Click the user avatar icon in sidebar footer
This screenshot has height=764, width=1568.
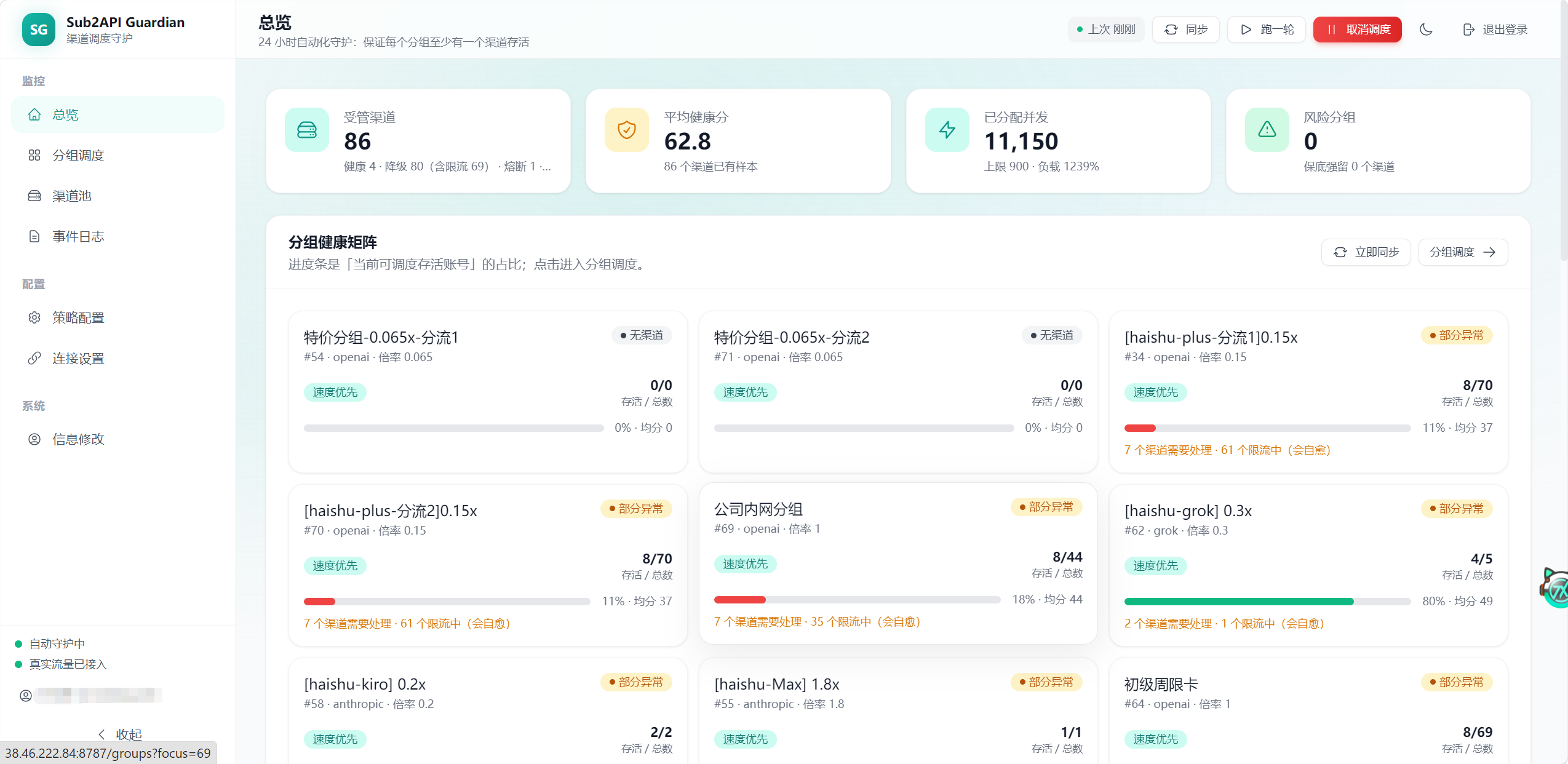pos(26,696)
